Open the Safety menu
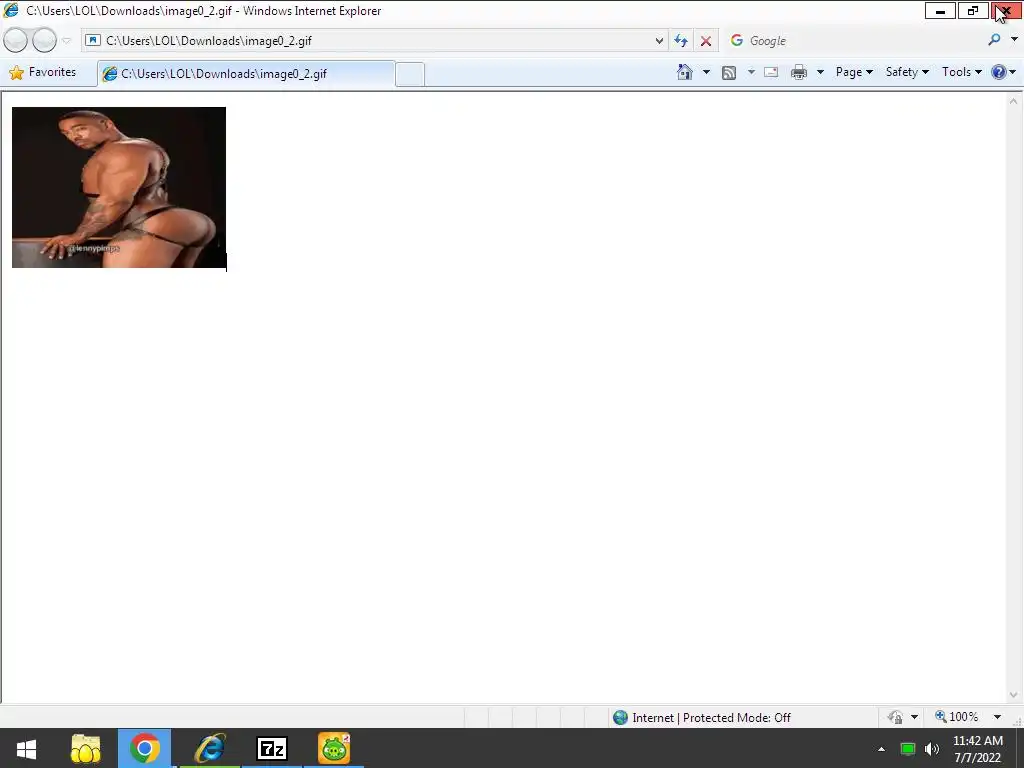This screenshot has height=768, width=1024. (x=907, y=72)
